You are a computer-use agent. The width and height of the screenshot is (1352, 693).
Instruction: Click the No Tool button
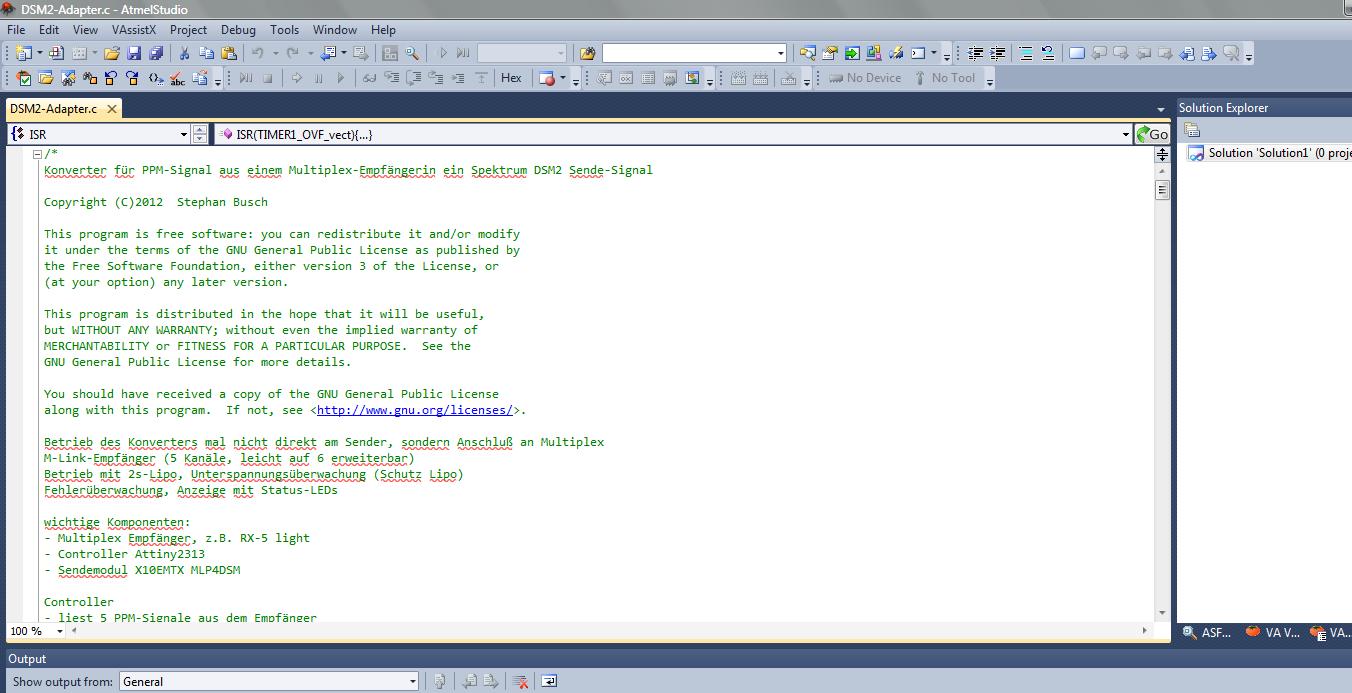[944, 78]
